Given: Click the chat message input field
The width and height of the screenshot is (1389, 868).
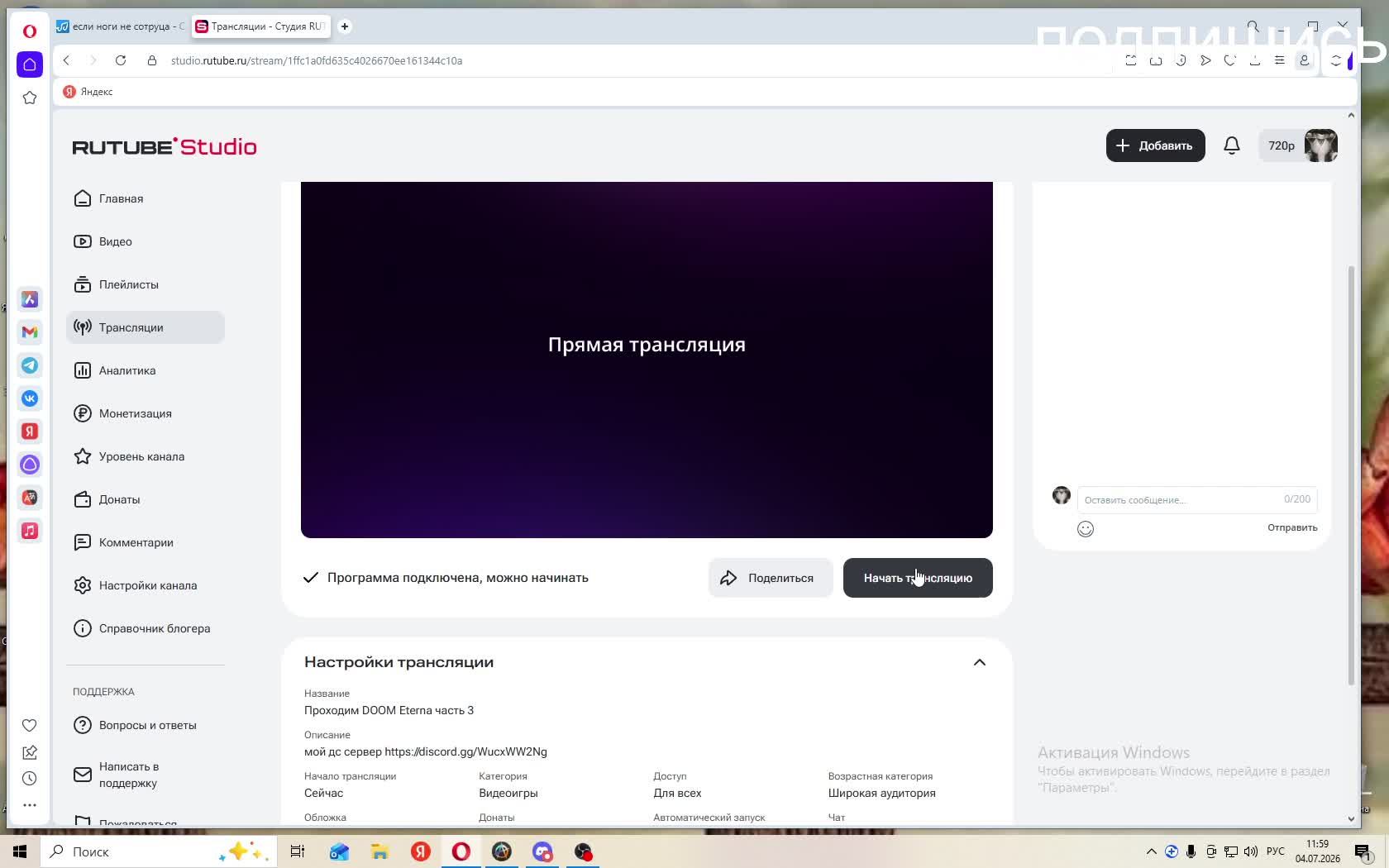Looking at the screenshot, I should (x=1197, y=499).
